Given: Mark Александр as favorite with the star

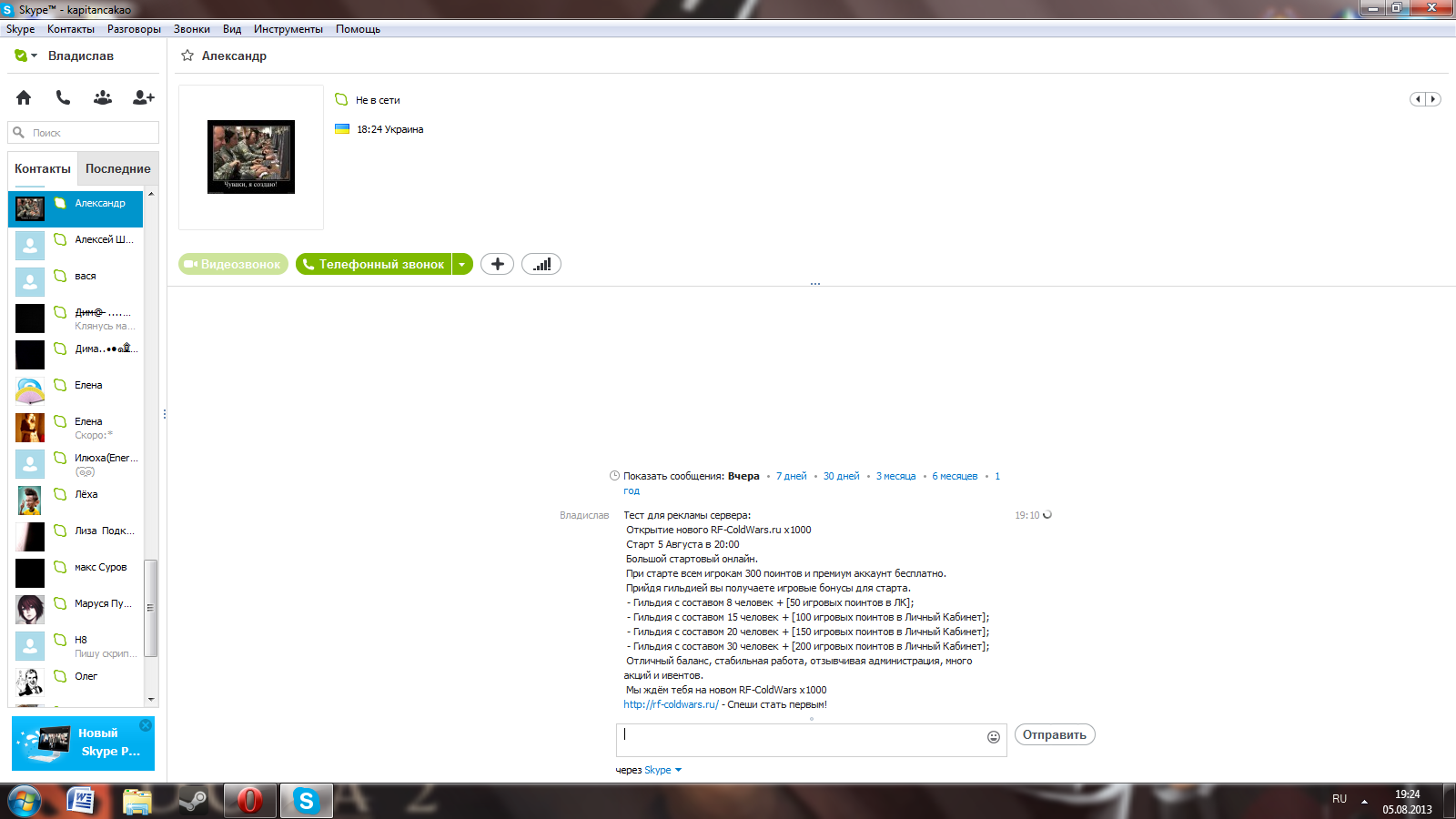Looking at the screenshot, I should point(187,56).
